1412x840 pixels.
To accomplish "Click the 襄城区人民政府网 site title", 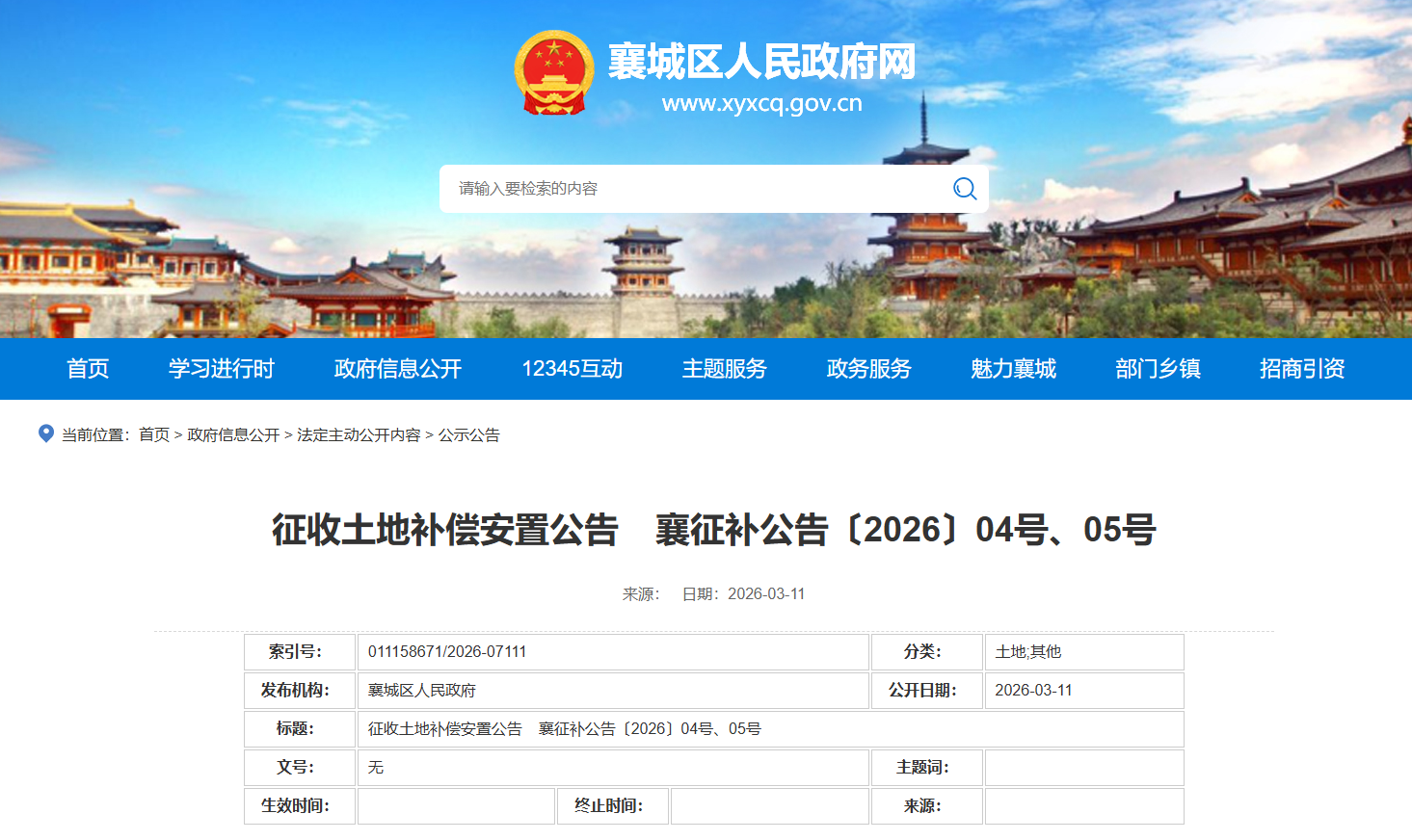I will coord(761,63).
